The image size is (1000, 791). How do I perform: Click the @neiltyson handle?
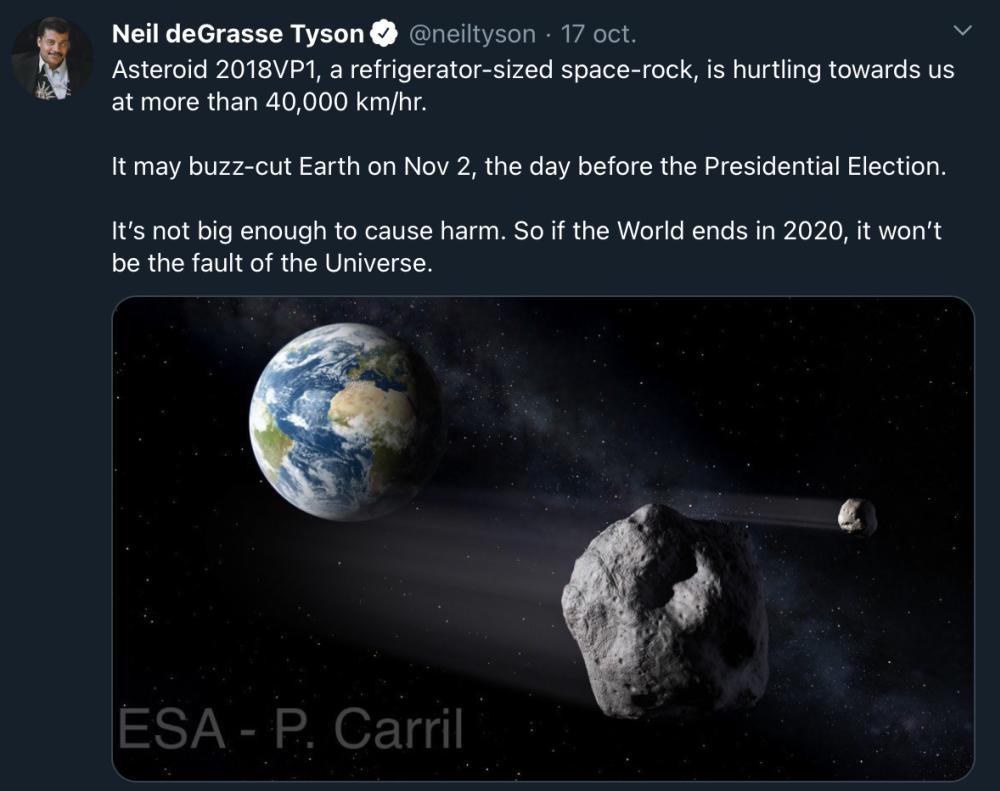(x=473, y=34)
